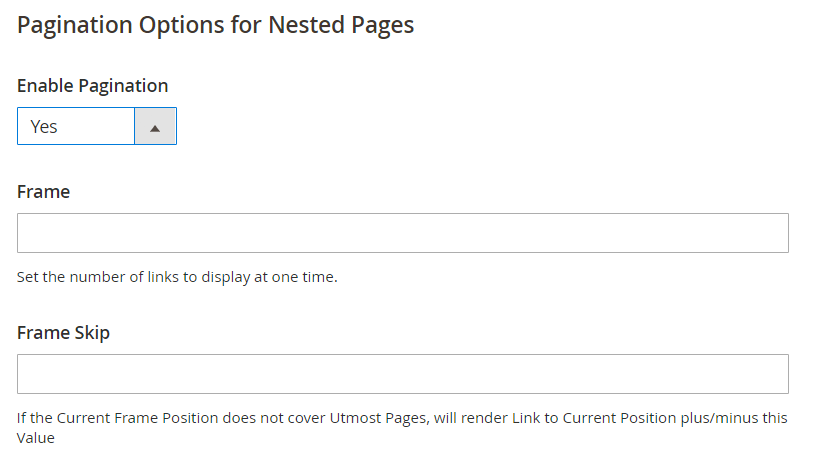Click the Frame Skip field label
Screen dimensions: 823x468
tap(63, 333)
